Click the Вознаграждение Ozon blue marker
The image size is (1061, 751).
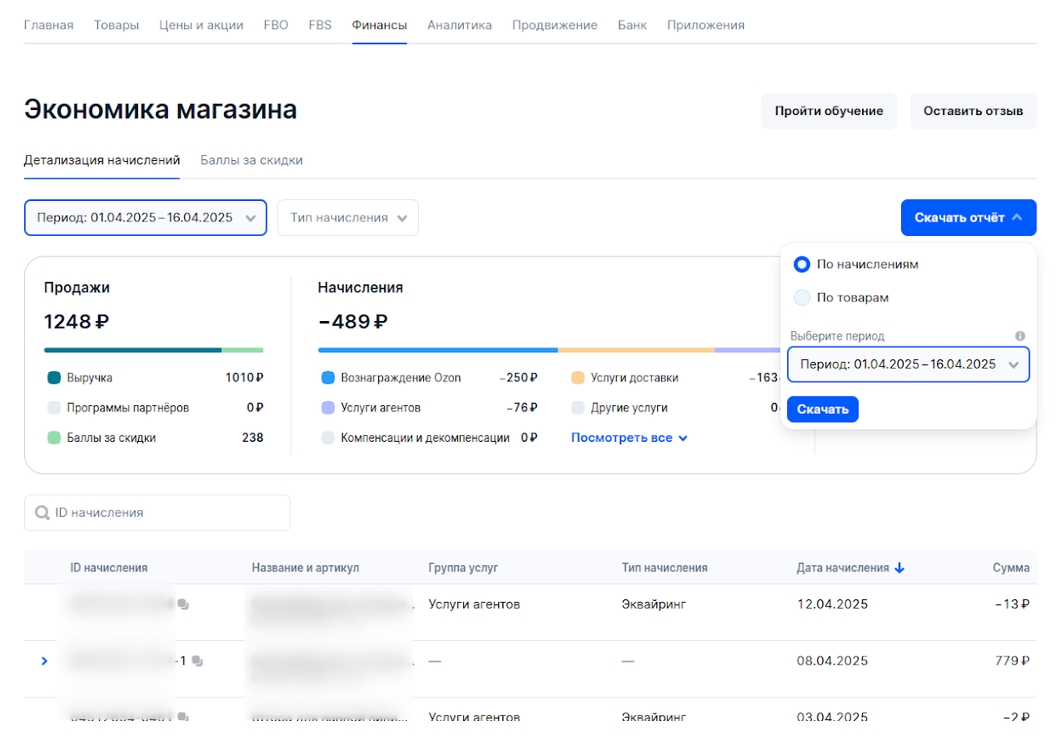coord(328,378)
